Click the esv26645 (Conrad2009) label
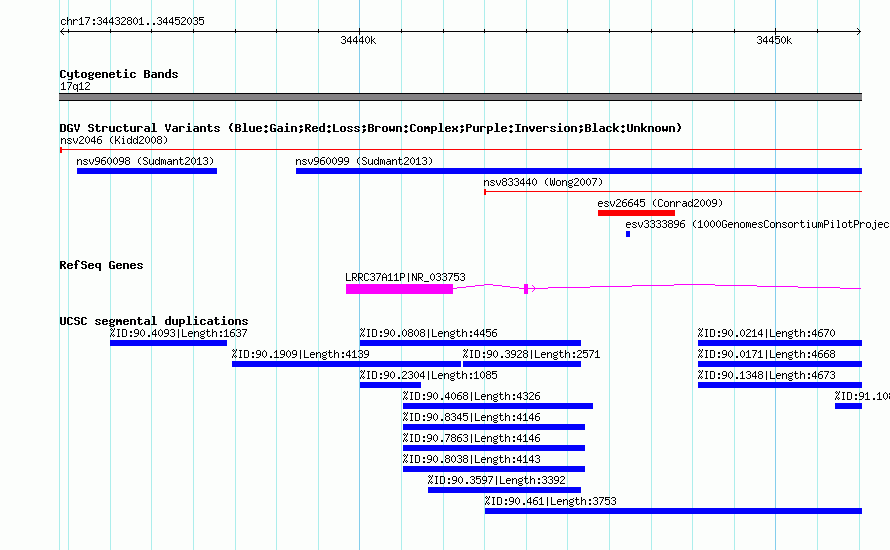 pos(660,203)
